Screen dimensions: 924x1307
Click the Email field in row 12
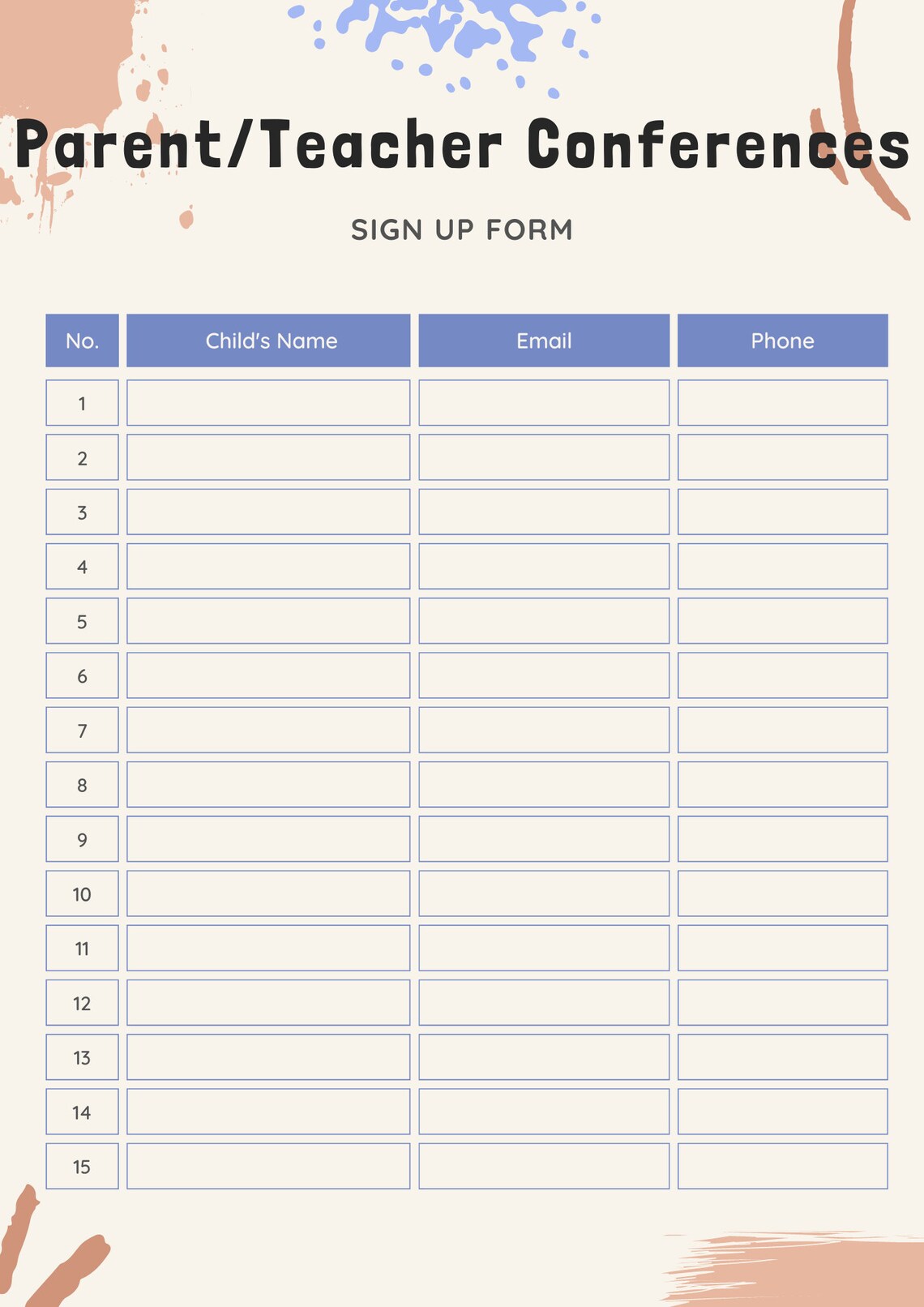click(x=544, y=1002)
